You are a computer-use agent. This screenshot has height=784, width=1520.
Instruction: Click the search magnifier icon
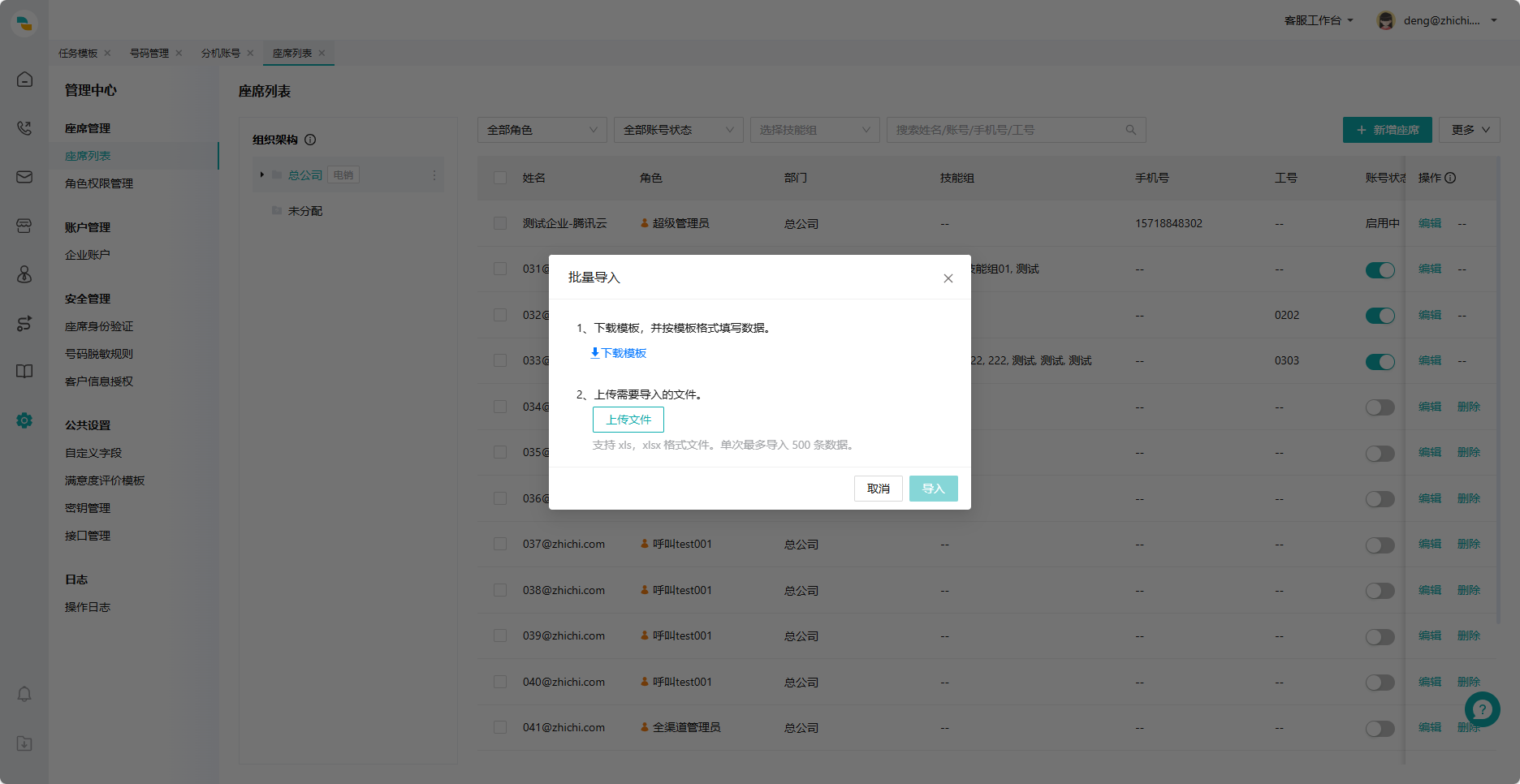(1130, 130)
